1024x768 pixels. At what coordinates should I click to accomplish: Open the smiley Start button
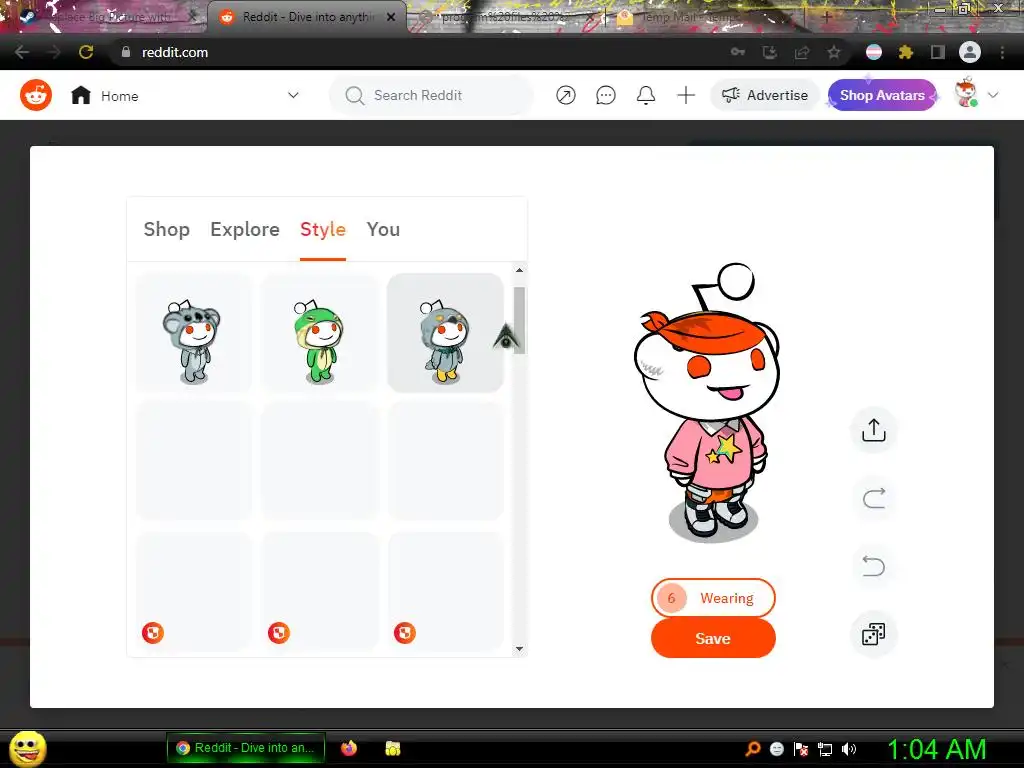27,748
